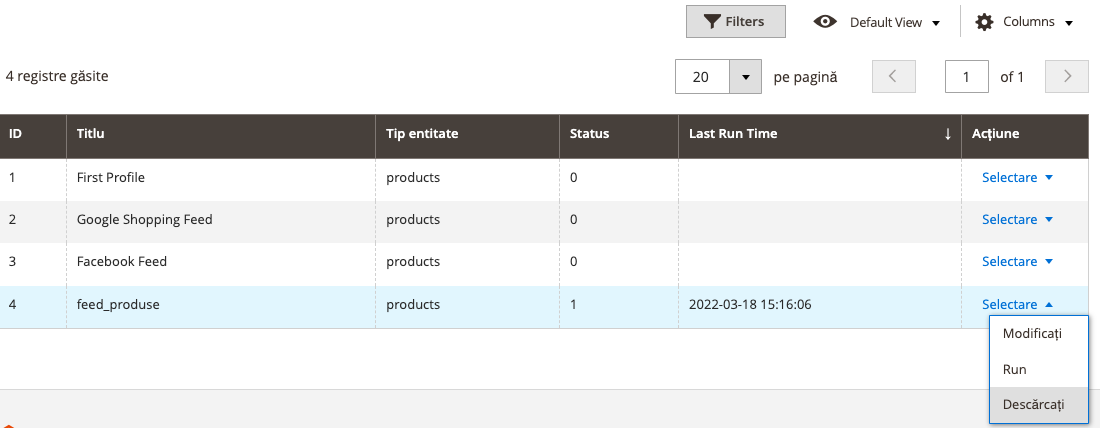Viewport: 1100px width, 428px height.
Task: Choose Run from the action menu
Action: 1038,369
